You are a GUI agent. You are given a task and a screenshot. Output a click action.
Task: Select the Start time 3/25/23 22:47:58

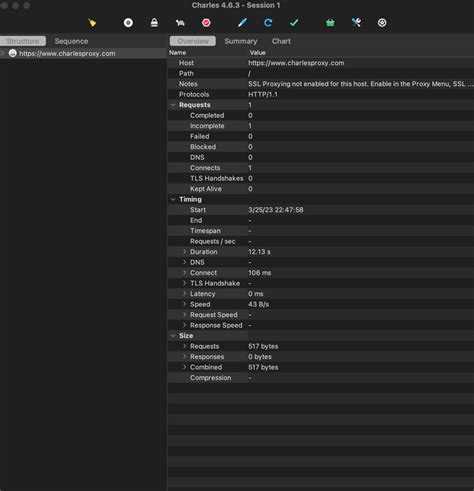tap(276, 210)
